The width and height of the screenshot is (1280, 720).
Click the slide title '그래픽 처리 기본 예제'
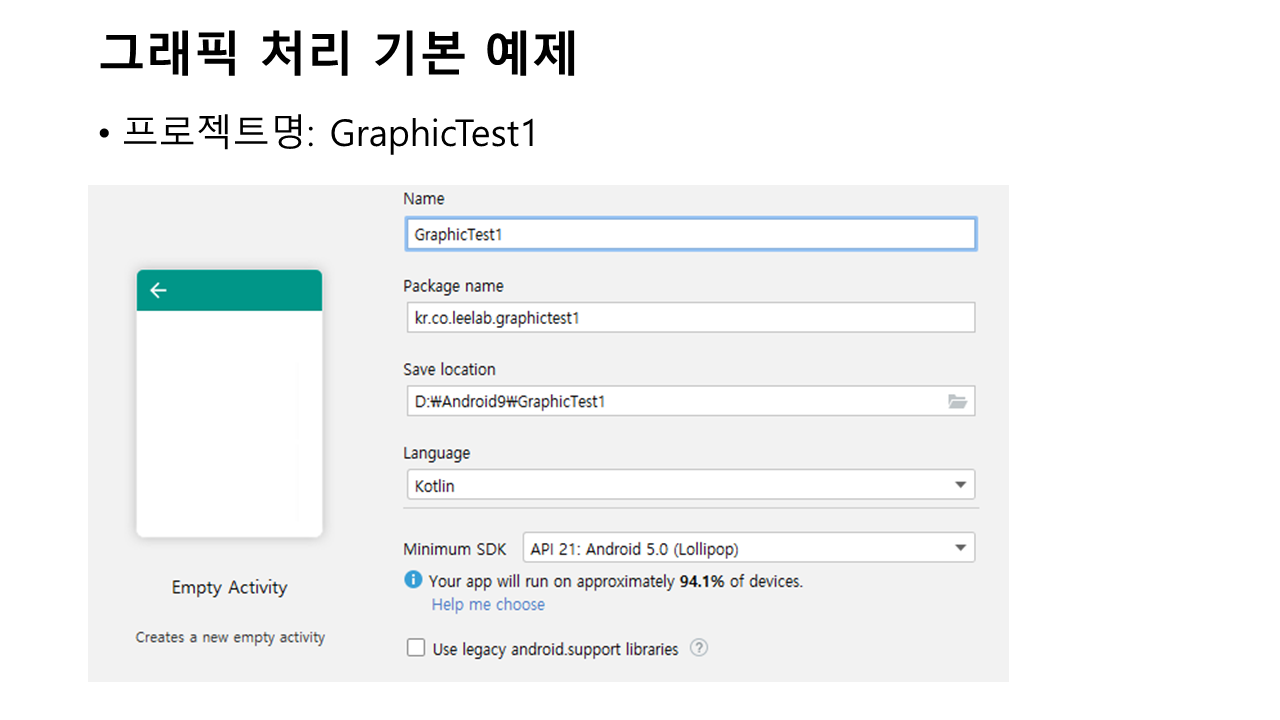click(x=338, y=54)
